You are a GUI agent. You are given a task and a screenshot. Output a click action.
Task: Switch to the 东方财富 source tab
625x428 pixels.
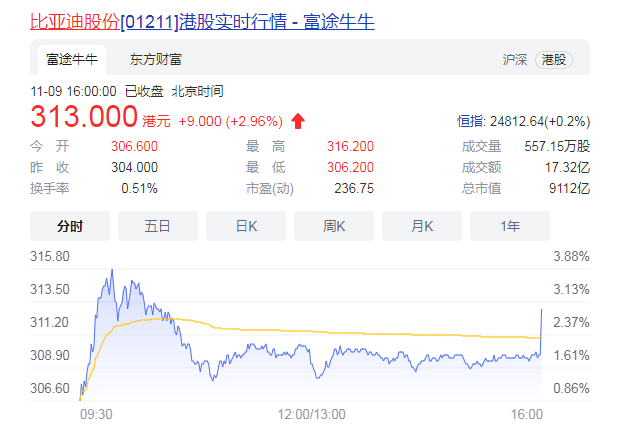pyautogui.click(x=155, y=60)
